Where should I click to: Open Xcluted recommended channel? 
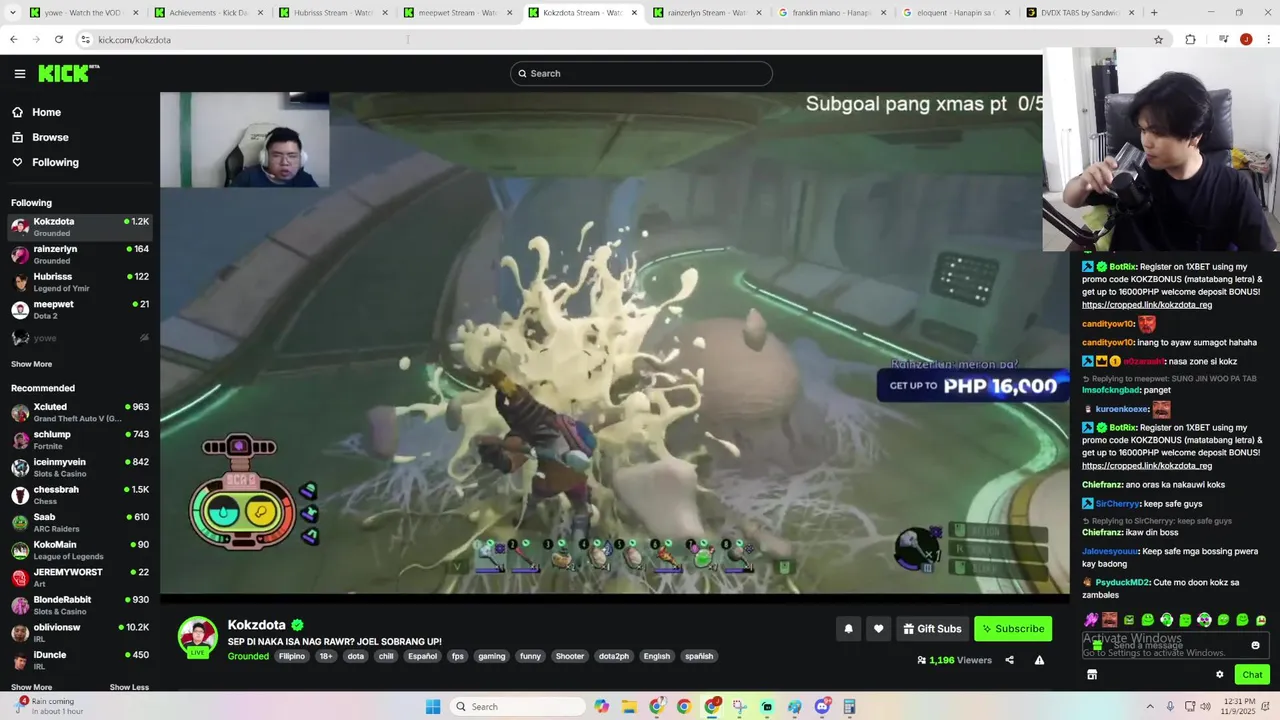pos(80,413)
